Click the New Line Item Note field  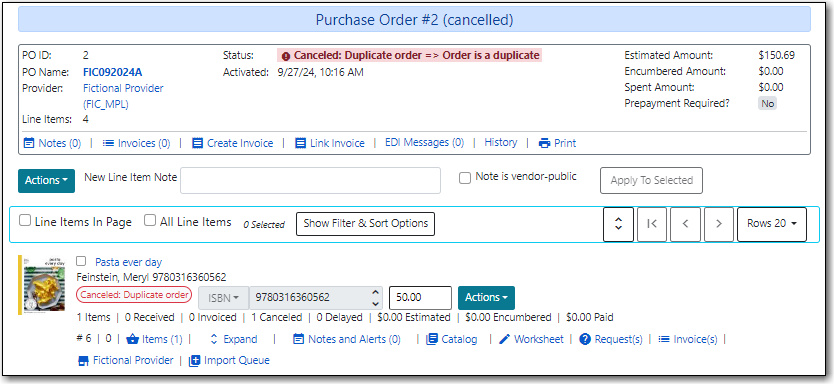(x=311, y=180)
